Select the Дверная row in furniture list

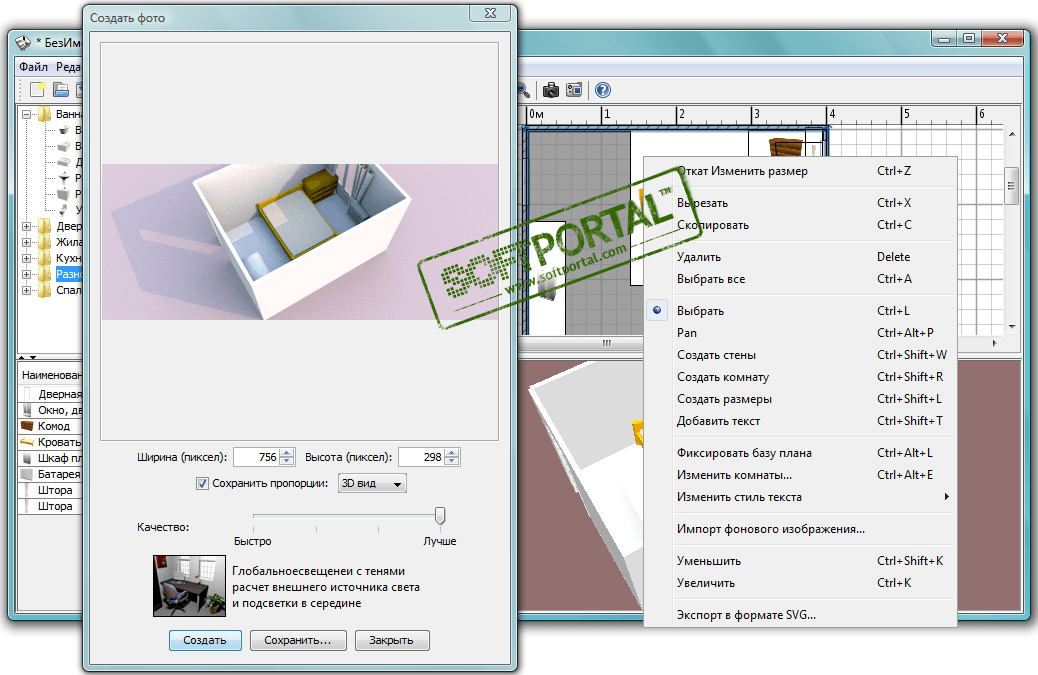coord(50,394)
